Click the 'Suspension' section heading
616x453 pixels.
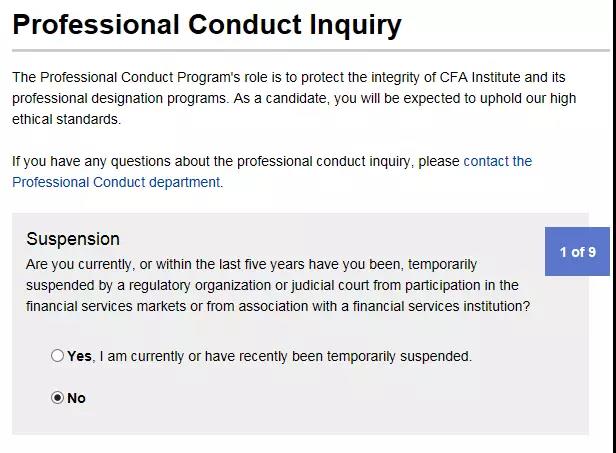[x=73, y=239]
